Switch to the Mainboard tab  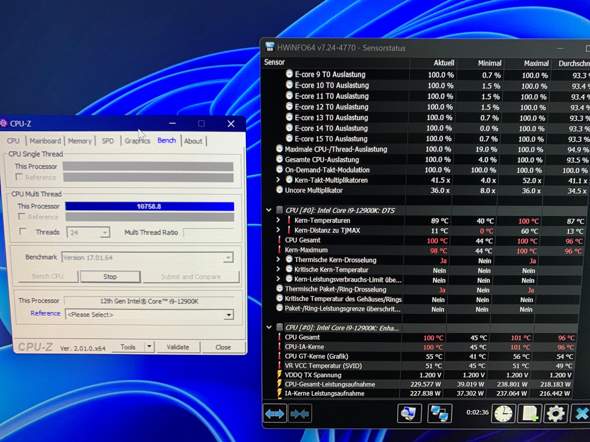[x=45, y=141]
